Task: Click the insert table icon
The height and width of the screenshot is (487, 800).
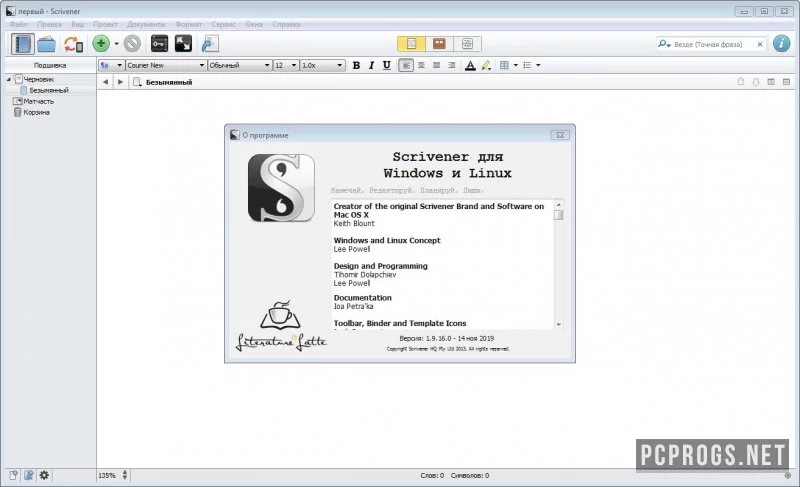Action: (504, 65)
